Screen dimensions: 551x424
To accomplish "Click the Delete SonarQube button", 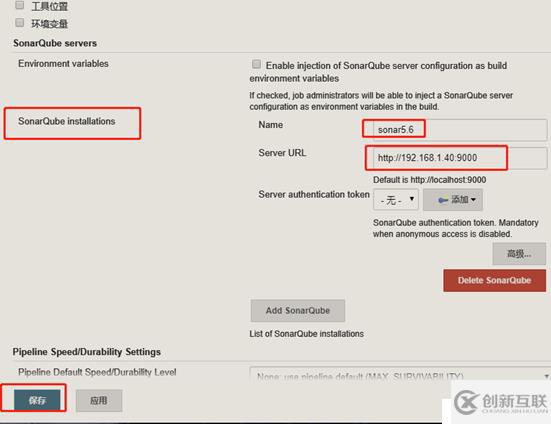I will point(494,280).
